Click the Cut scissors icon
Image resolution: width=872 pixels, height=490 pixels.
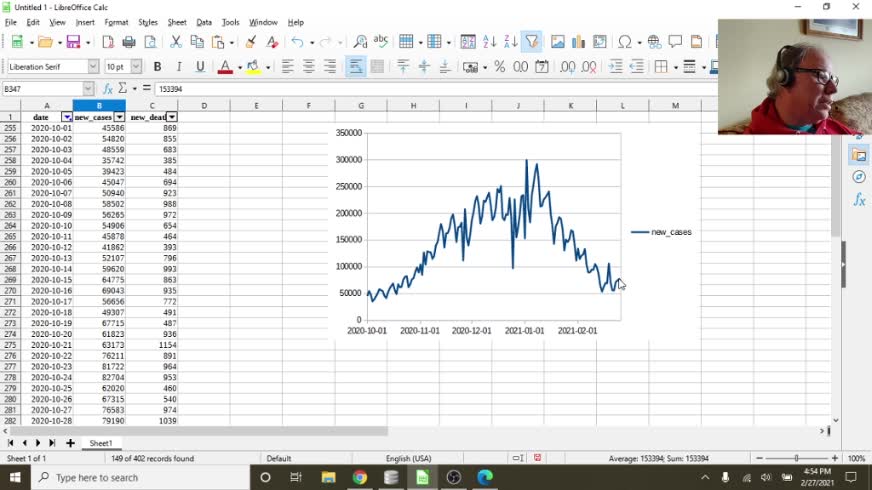tap(176, 42)
